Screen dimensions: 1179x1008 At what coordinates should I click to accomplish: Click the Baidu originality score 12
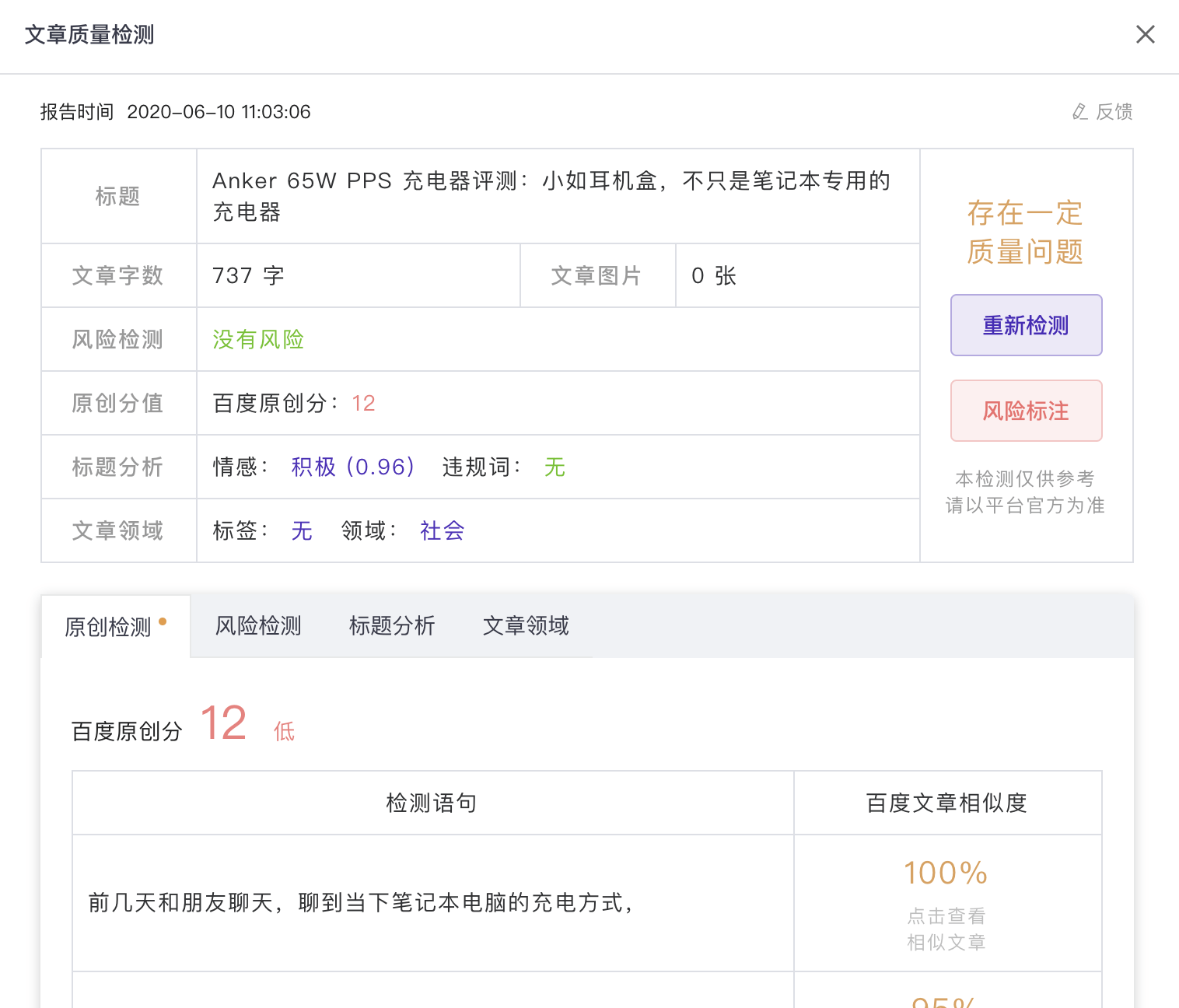[x=223, y=723]
